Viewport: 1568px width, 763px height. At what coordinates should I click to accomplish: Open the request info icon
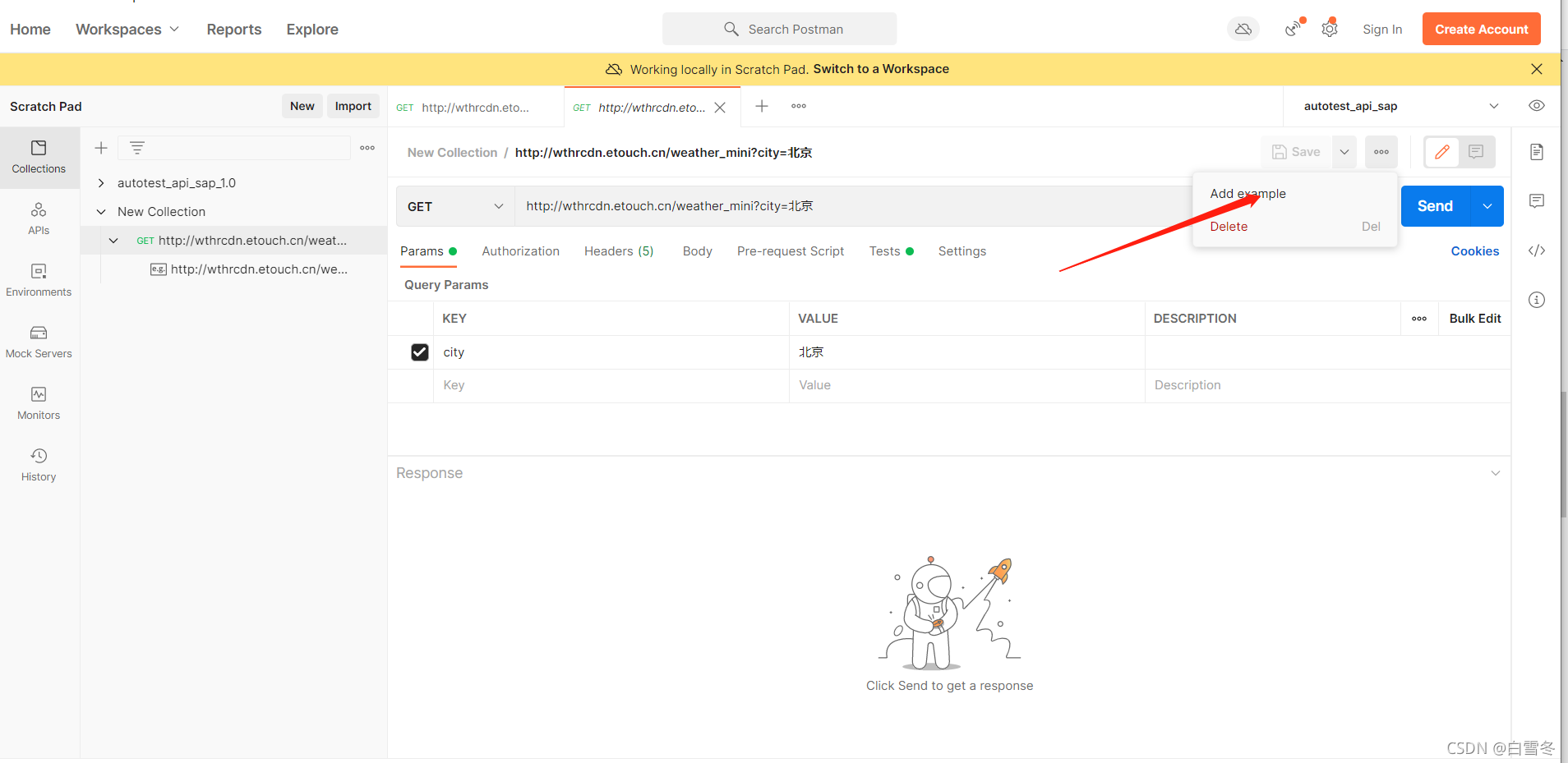(x=1537, y=300)
